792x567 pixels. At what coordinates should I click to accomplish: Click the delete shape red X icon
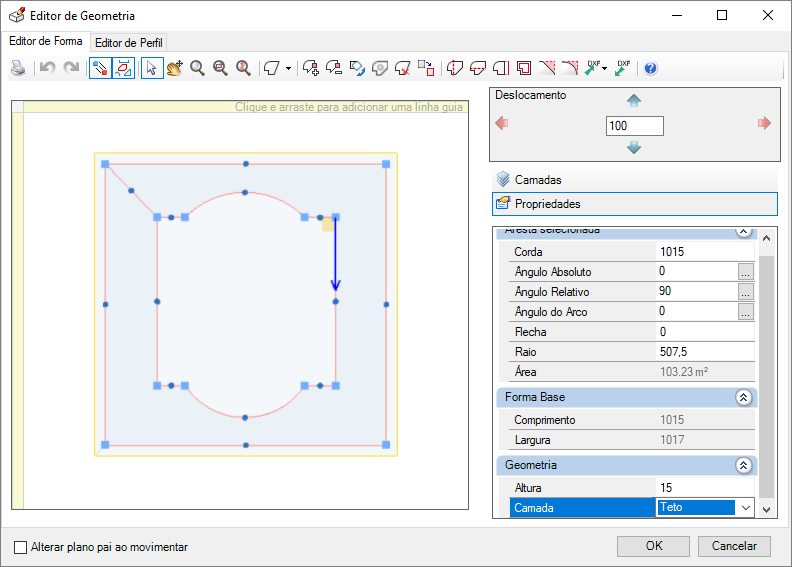(x=403, y=68)
